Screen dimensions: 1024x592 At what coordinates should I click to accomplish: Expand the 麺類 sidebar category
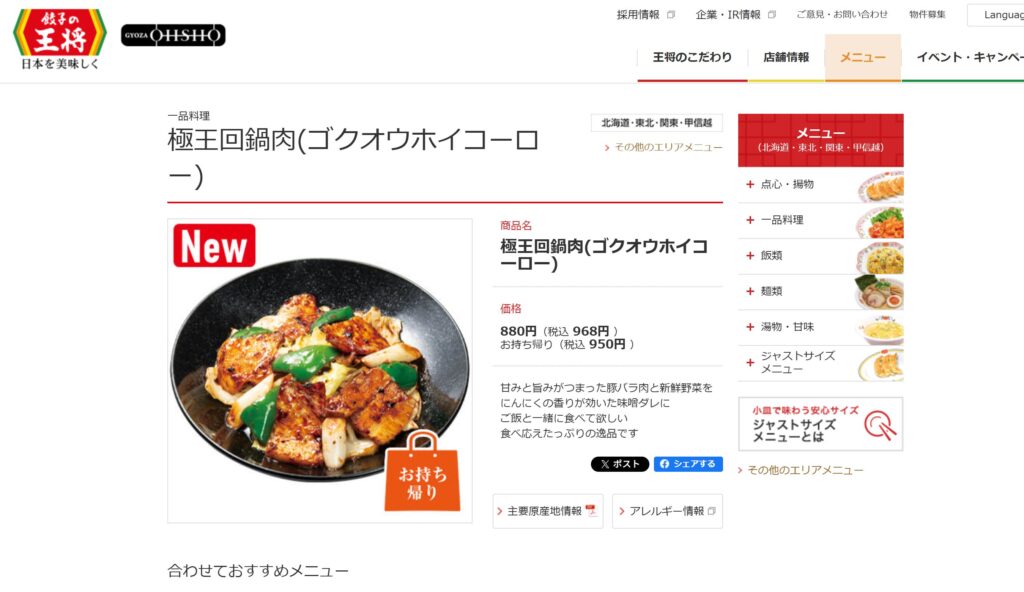821,292
